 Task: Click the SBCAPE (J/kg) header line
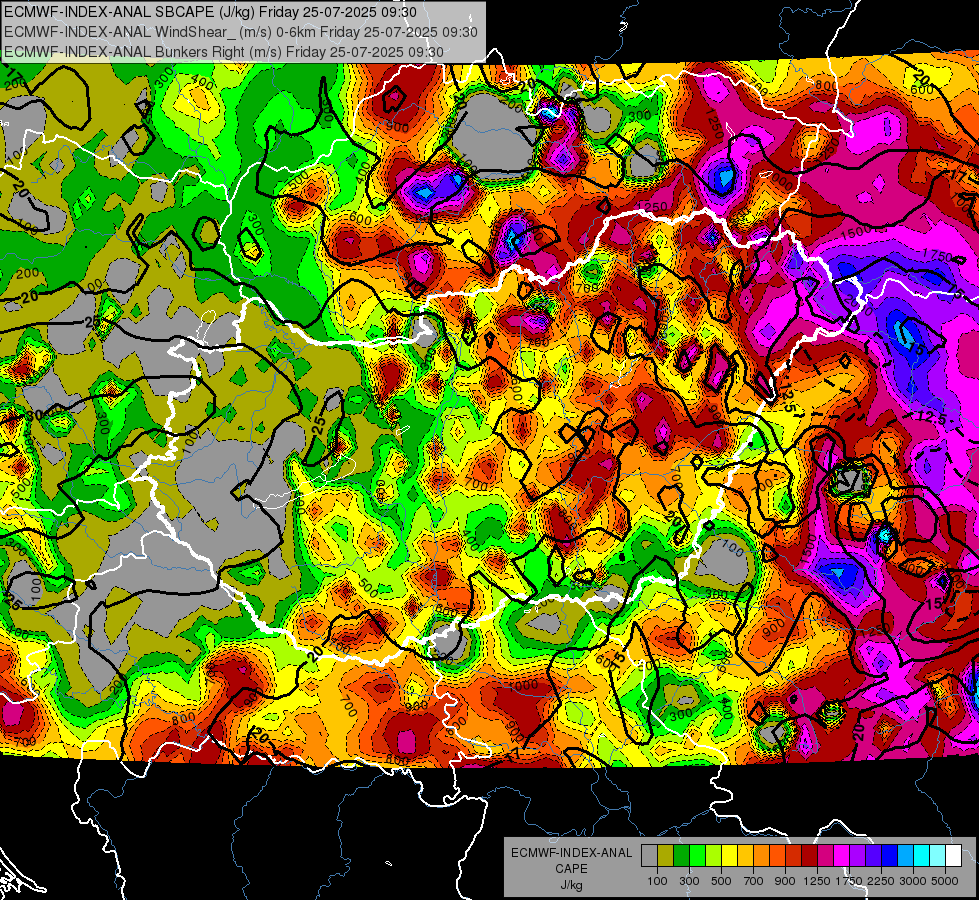pos(210,12)
